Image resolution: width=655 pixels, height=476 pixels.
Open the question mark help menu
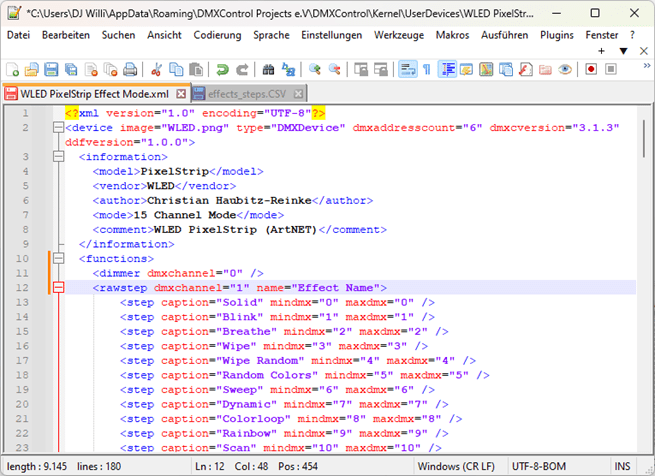tap(632, 35)
